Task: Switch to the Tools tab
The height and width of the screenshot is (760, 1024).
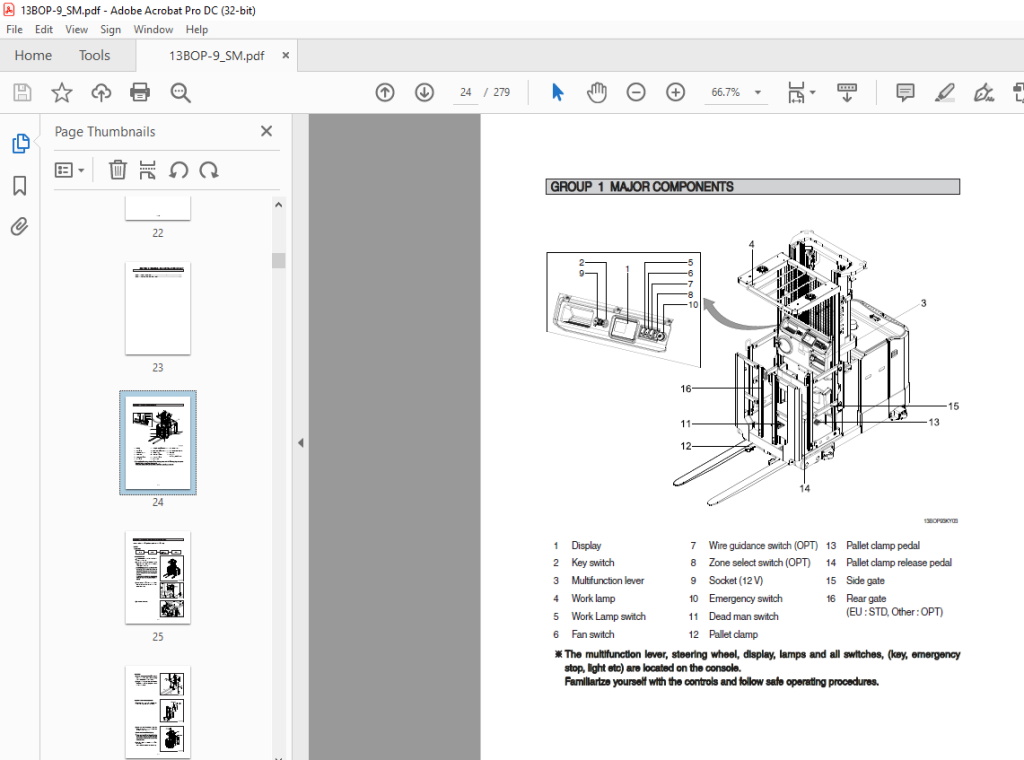Action: (x=95, y=55)
